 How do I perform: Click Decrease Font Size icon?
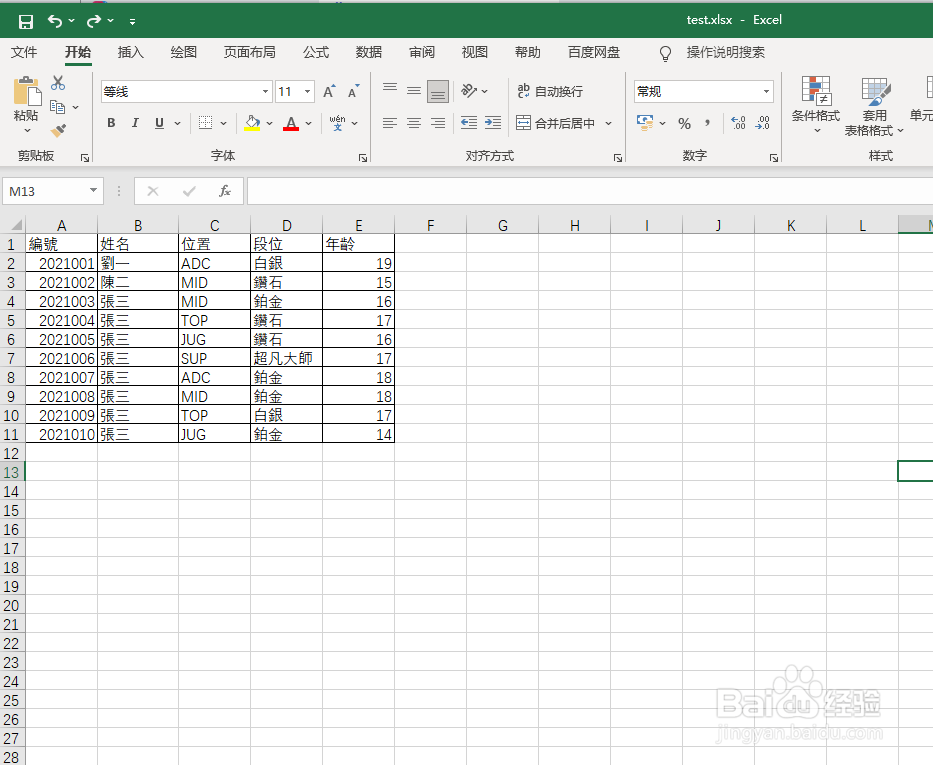353,92
